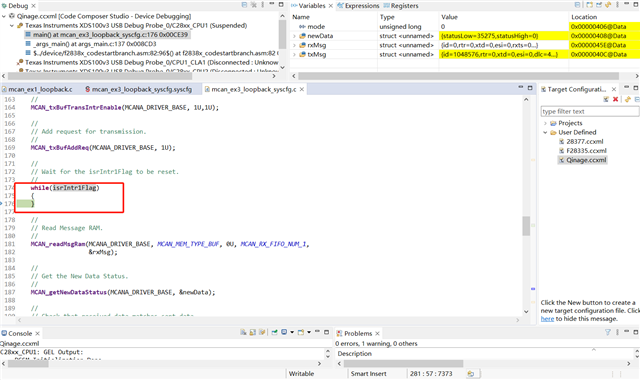The width and height of the screenshot is (640, 380).
Task: Click isrIntr1Flag in while statement
Action: [75, 188]
